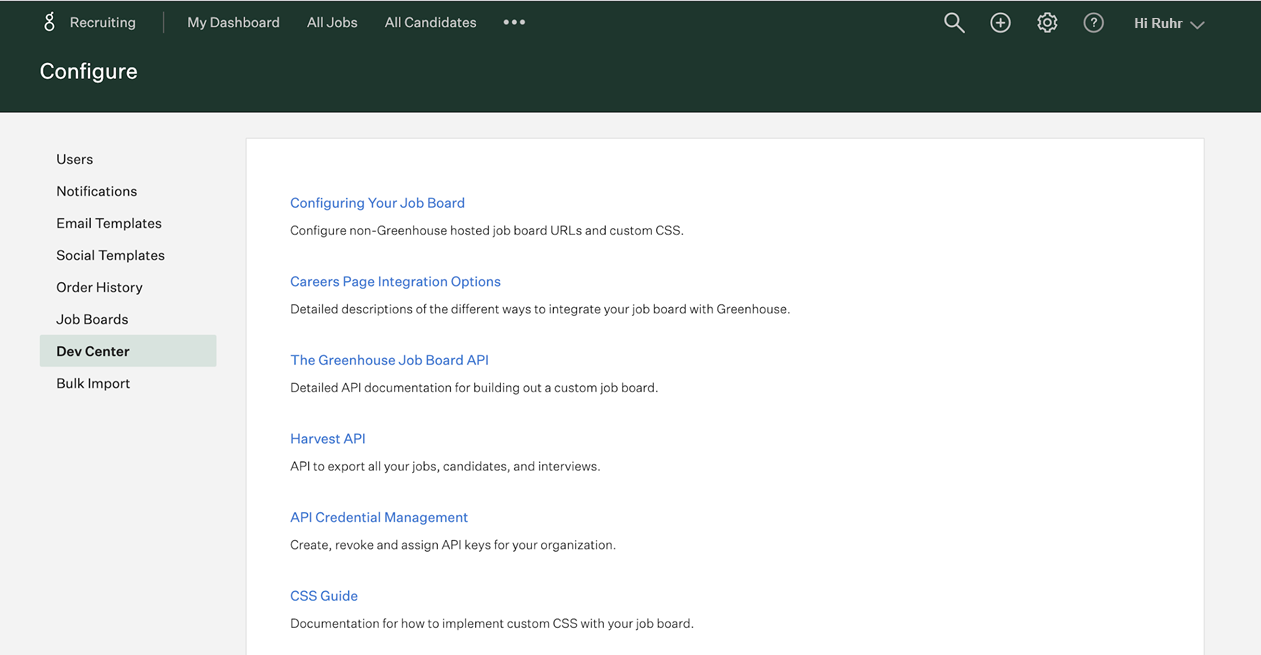Select Dev Center in the sidebar
Image resolution: width=1261 pixels, height=655 pixels.
point(128,351)
